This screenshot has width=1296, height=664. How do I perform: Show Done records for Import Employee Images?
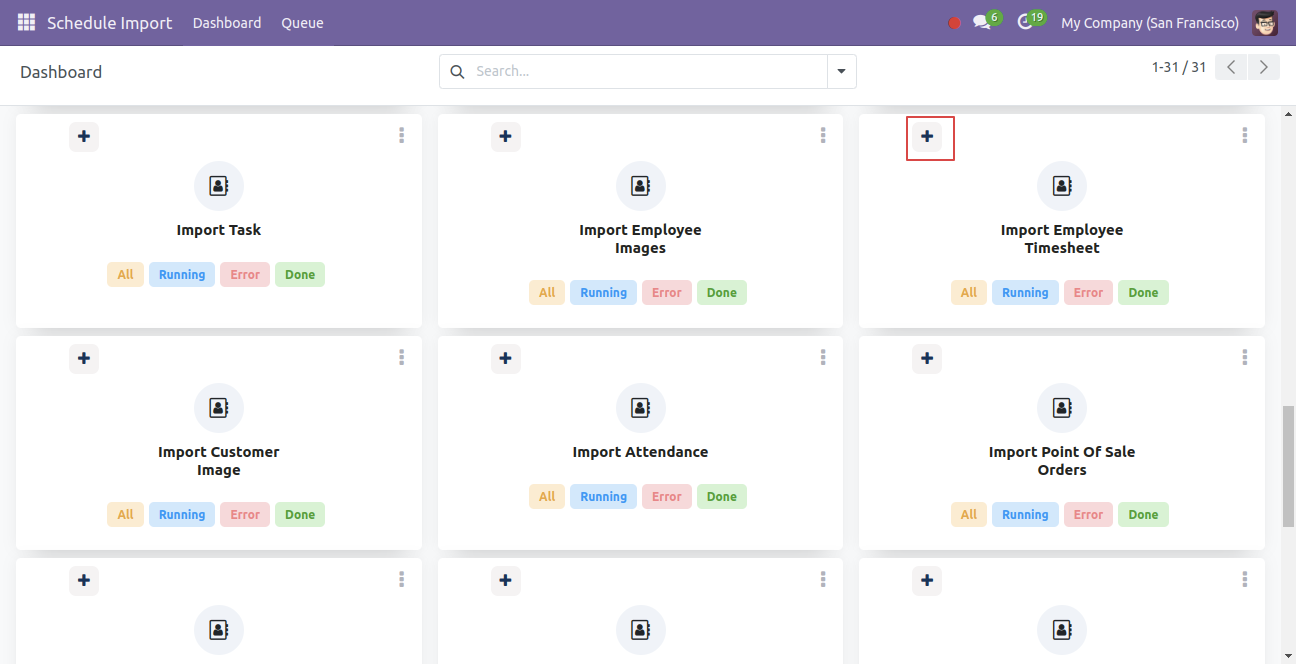tap(722, 293)
